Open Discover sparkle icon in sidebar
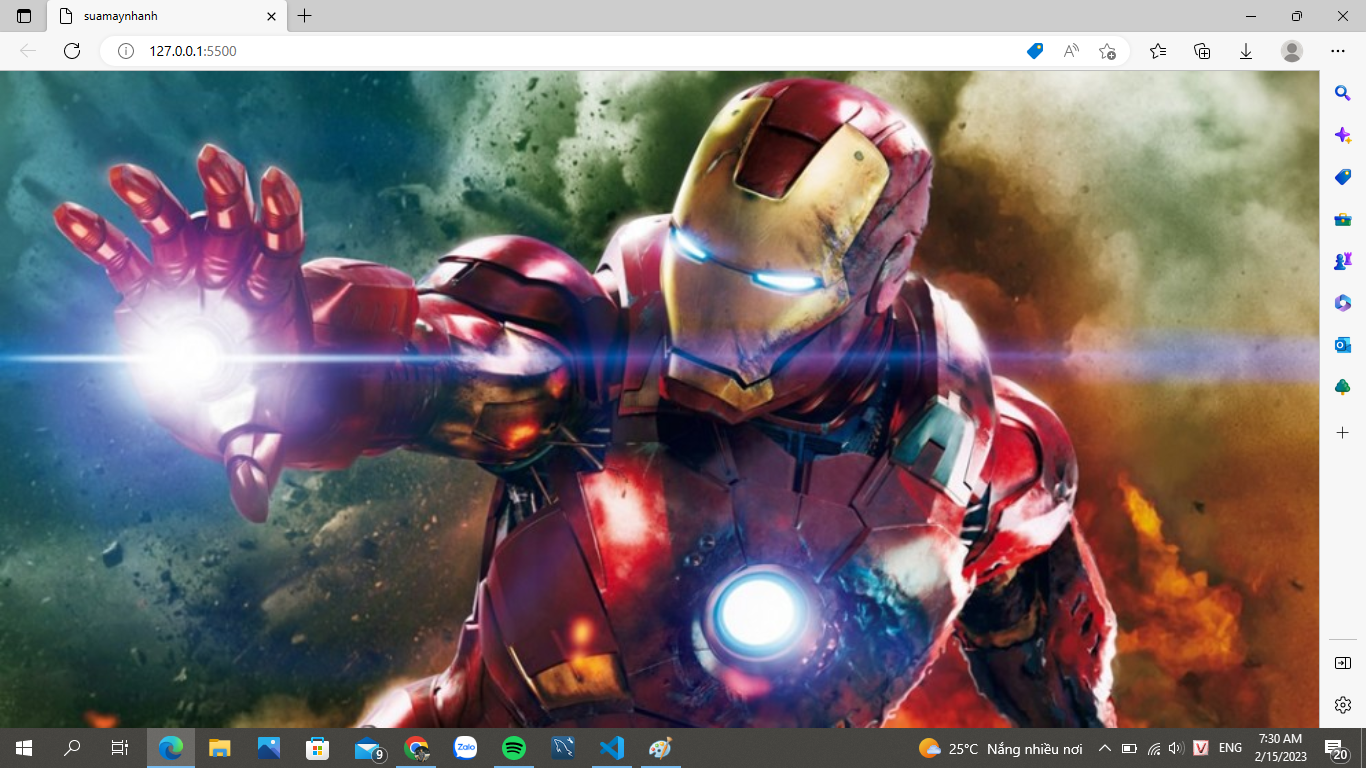1366x768 pixels. coord(1343,135)
